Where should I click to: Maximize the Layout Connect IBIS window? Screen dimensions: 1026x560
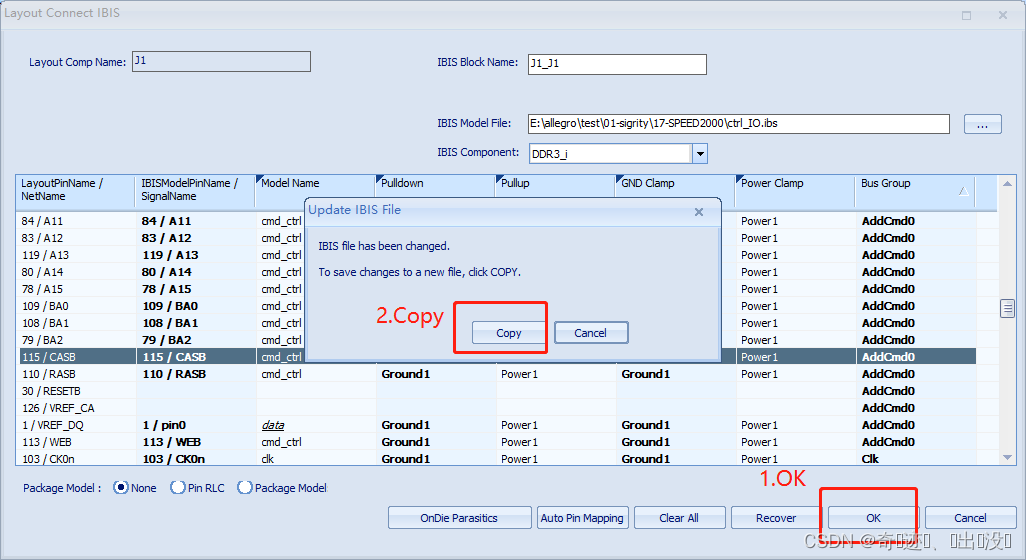tap(966, 15)
